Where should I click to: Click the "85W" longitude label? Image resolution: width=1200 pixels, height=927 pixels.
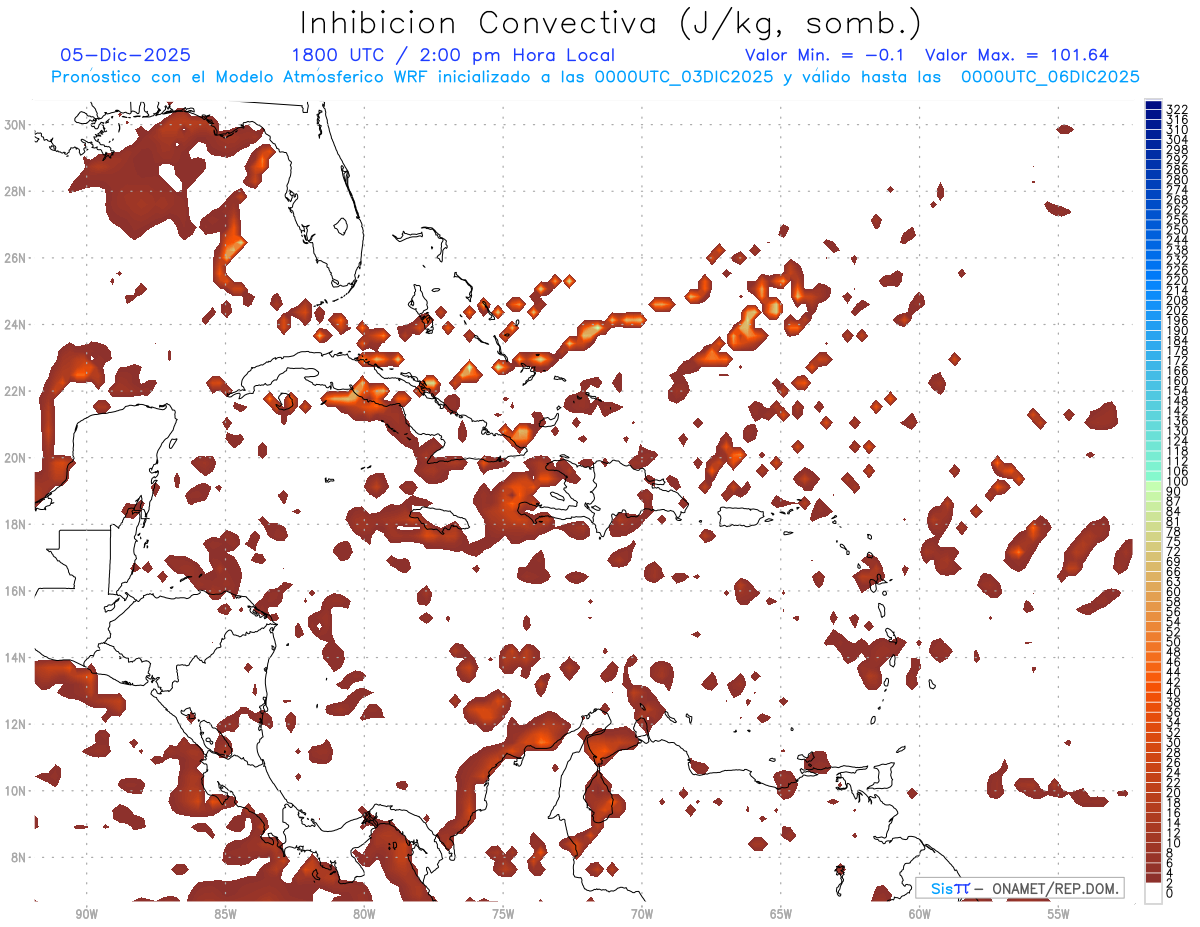[x=225, y=914]
